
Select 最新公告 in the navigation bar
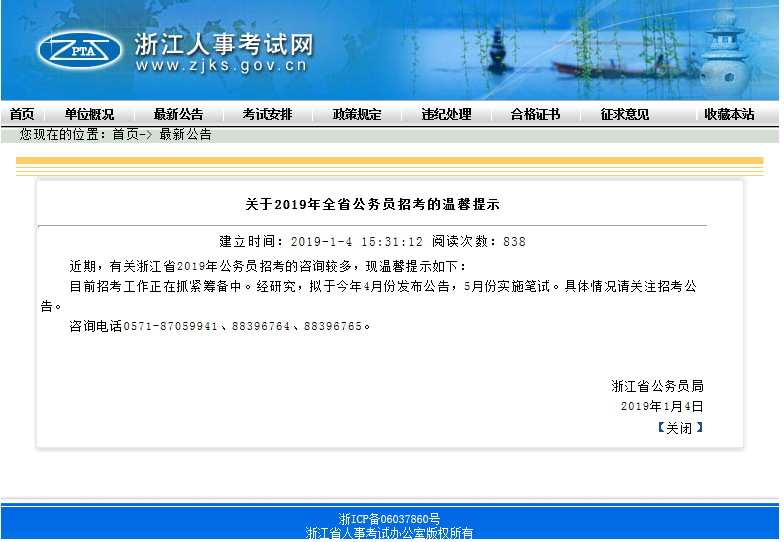[x=178, y=114]
